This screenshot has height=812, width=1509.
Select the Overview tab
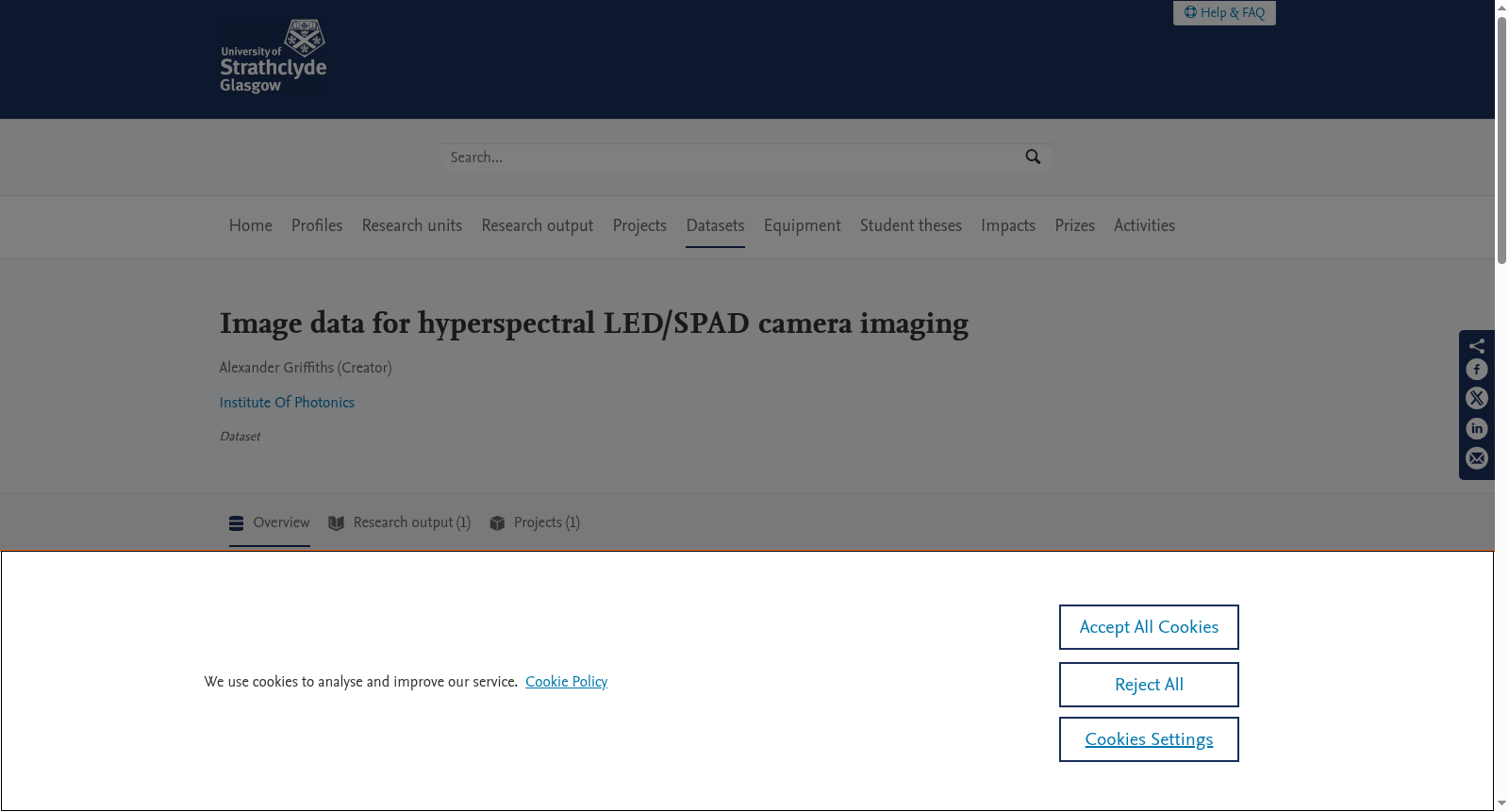pos(270,522)
